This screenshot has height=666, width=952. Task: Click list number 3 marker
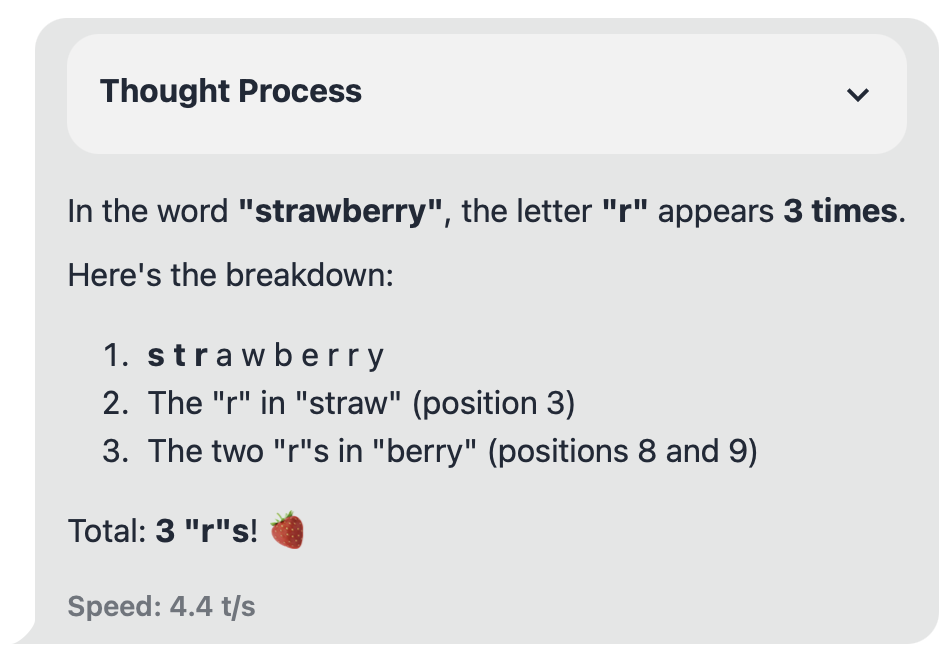click(x=116, y=451)
